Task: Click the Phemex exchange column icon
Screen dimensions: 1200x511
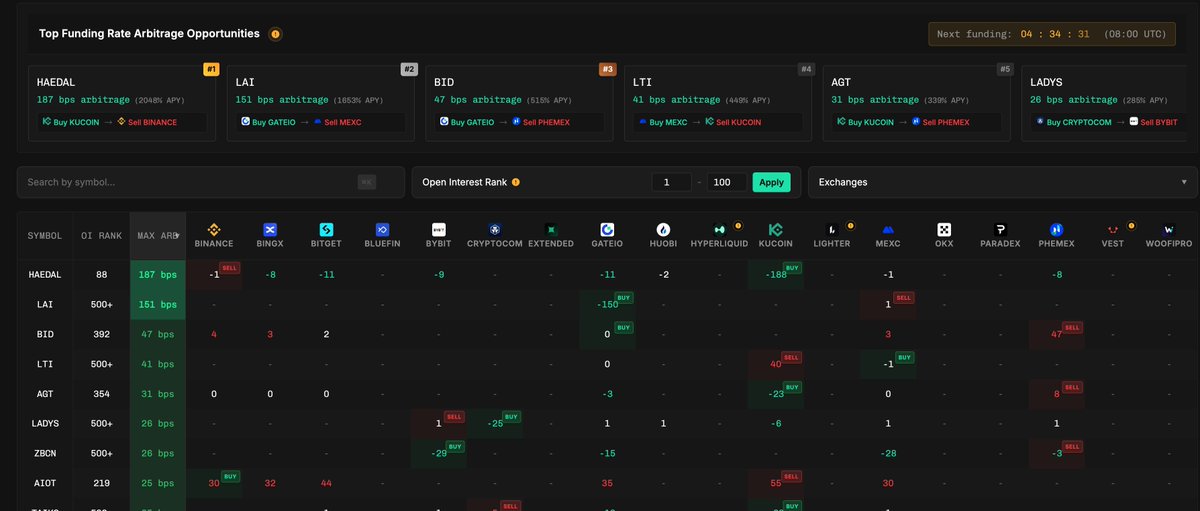Action: (1057, 230)
